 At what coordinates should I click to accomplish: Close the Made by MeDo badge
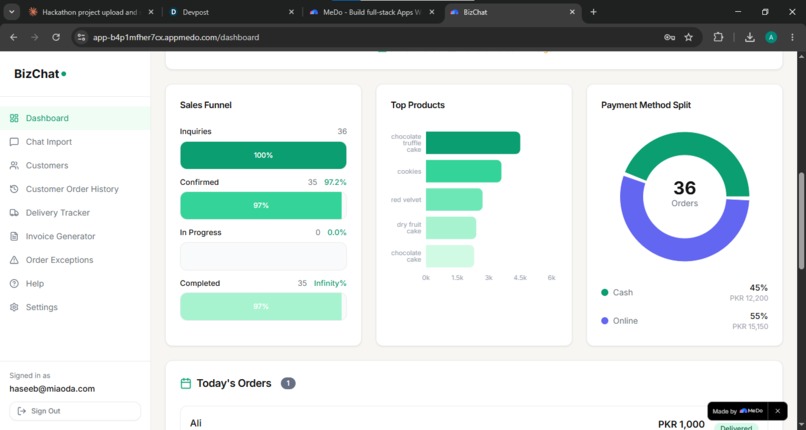778,411
